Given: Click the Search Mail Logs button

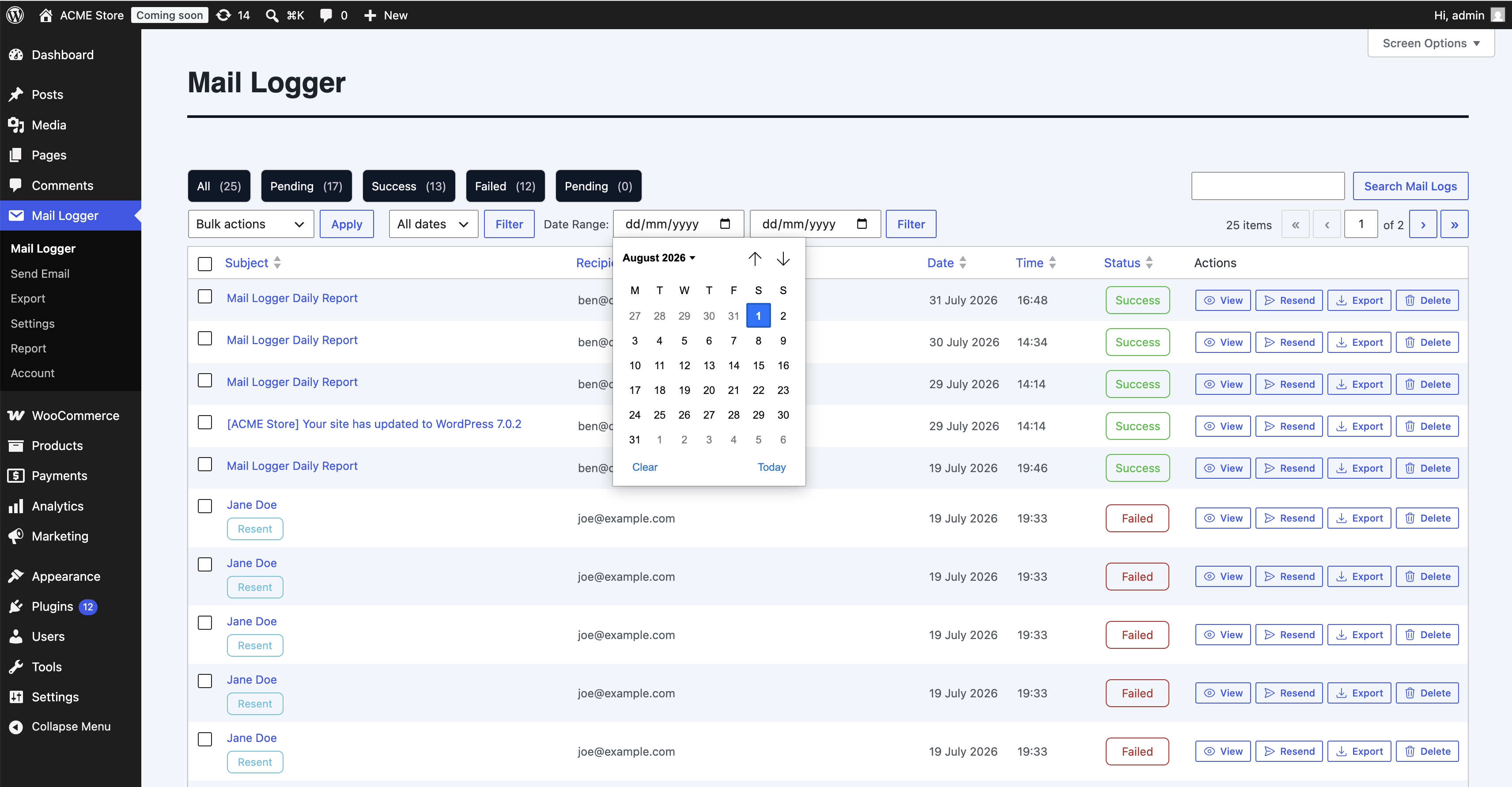Looking at the screenshot, I should (1410, 186).
